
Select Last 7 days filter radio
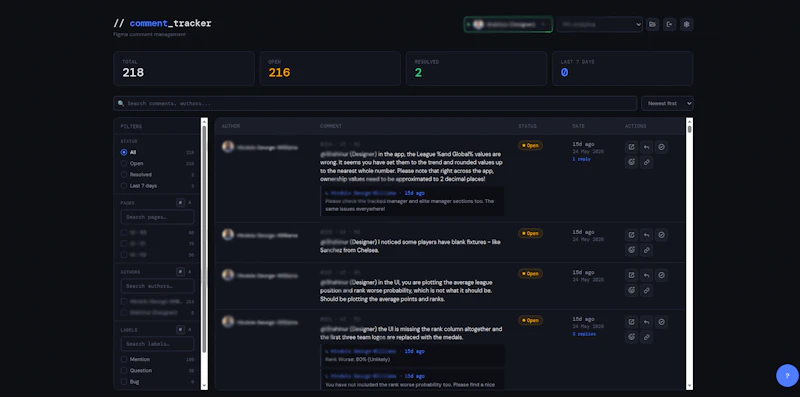[123, 186]
